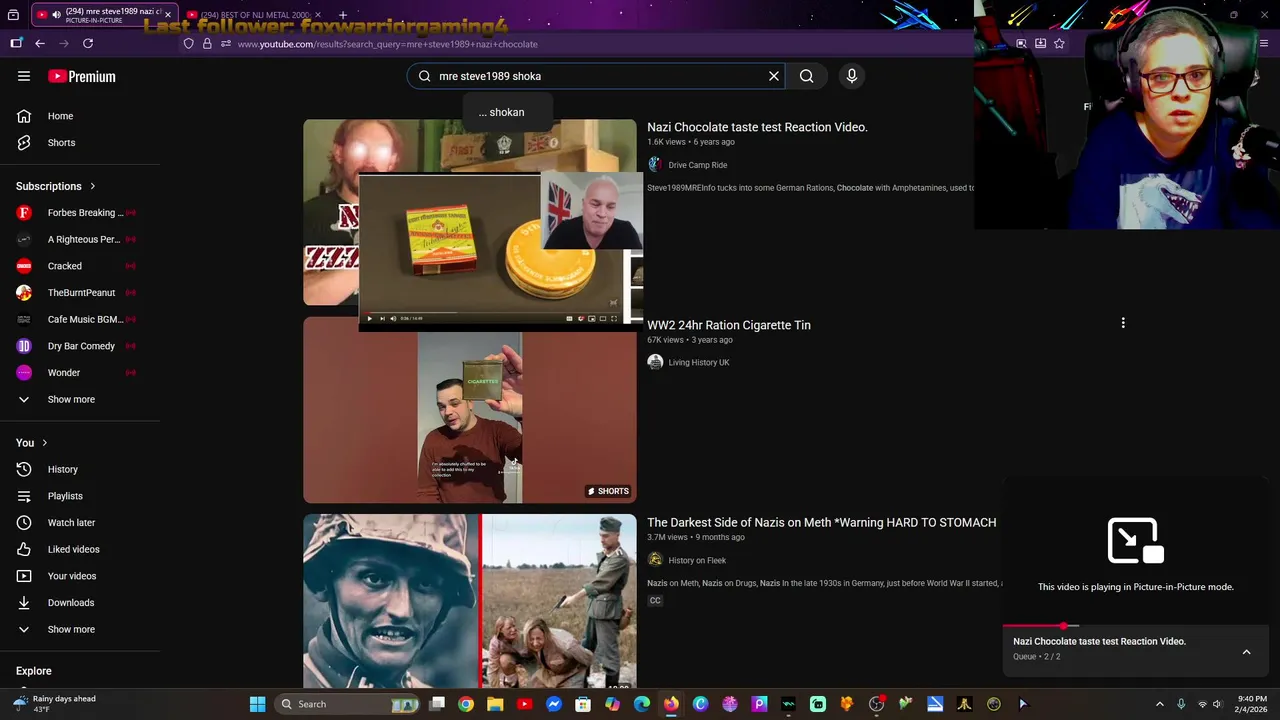Screen dimensions: 1280x720
Task: Visit Living History UK channel
Action: [x=698, y=362]
